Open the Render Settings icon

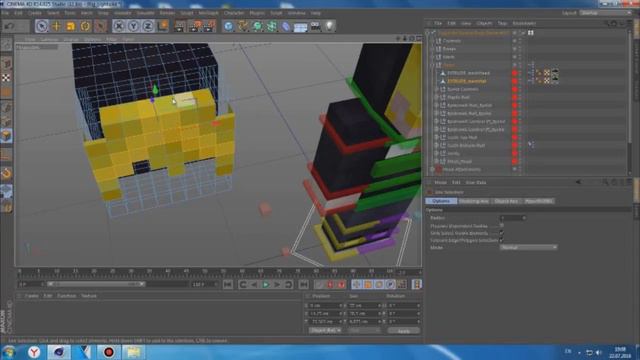tap(209, 26)
